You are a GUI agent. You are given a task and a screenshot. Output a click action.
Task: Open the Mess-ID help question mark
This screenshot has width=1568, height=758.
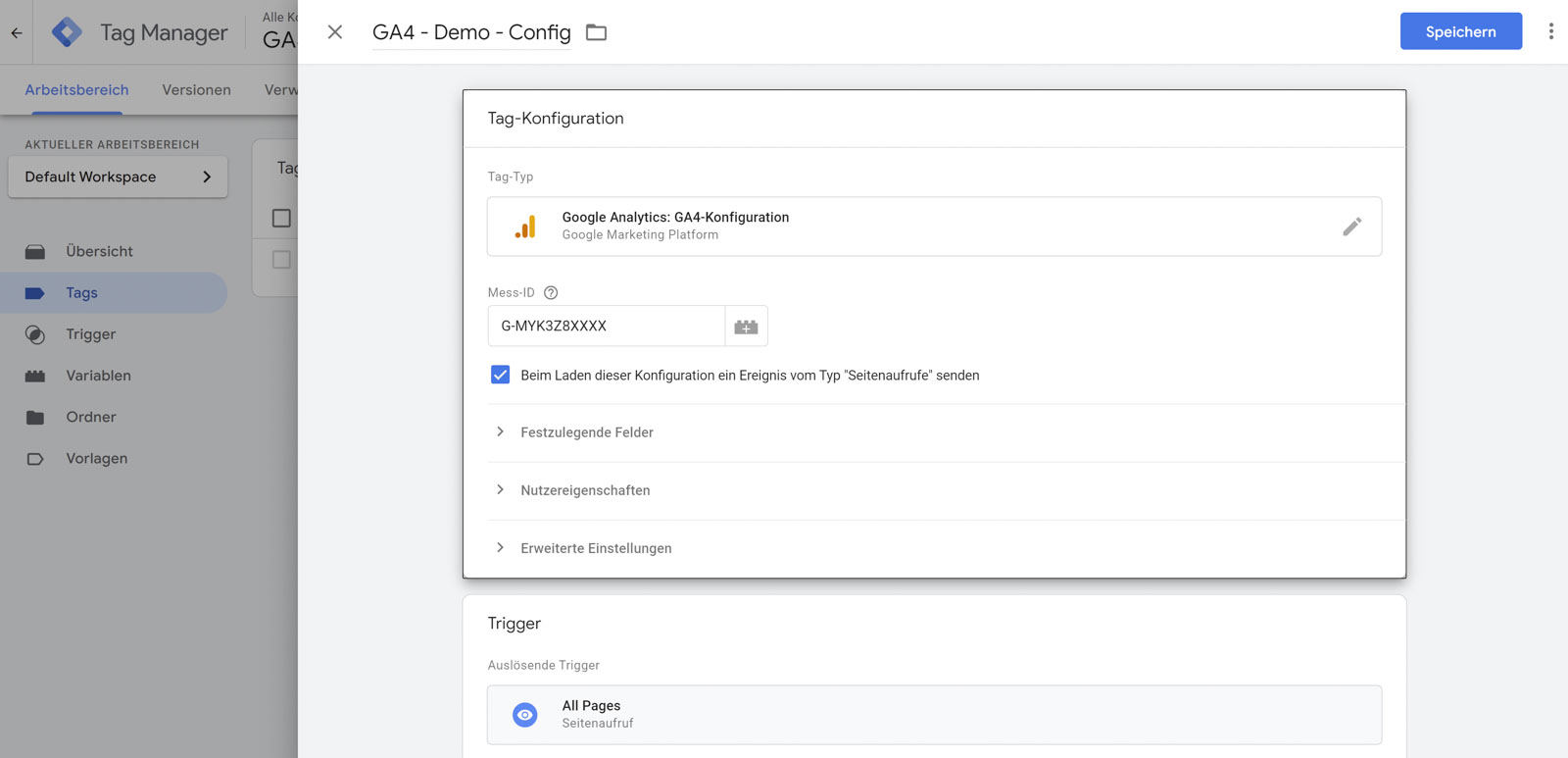[x=551, y=292]
